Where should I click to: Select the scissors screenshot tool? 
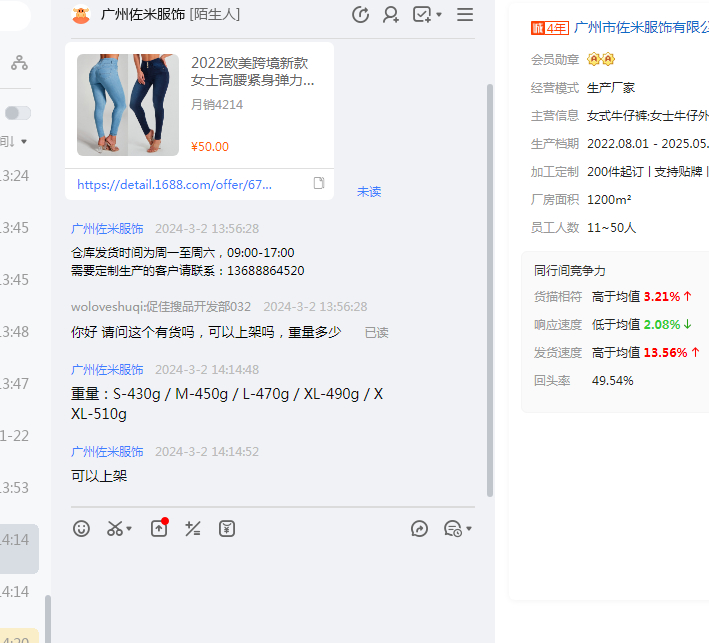(115, 529)
